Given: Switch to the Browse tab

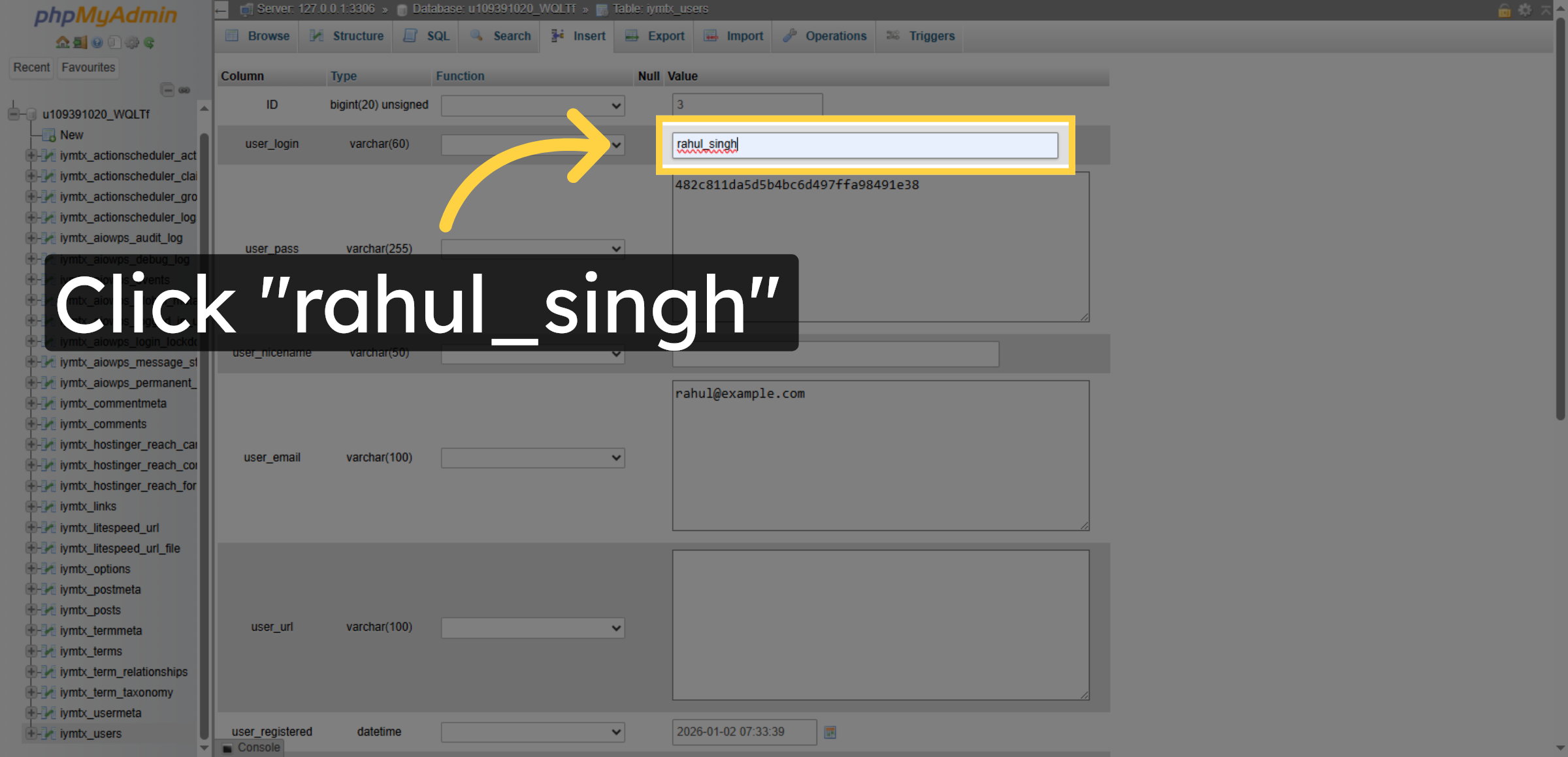Looking at the screenshot, I should tap(266, 36).
